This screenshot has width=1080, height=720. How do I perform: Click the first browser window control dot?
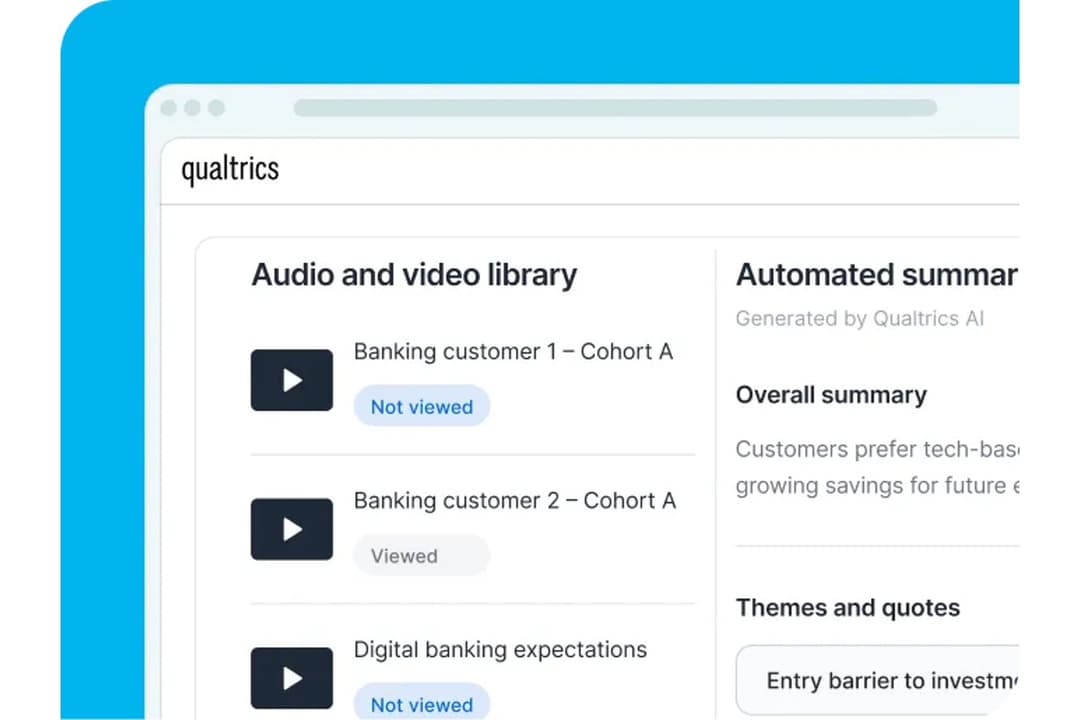pyautogui.click(x=169, y=108)
